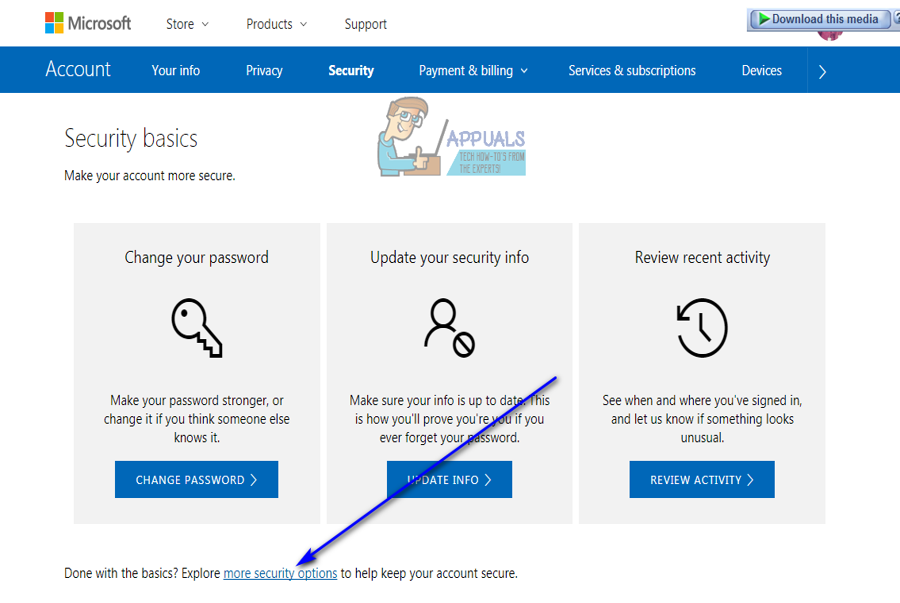Click the Appuals watermark logo
Image resolution: width=900 pixels, height=603 pixels.
tap(451, 141)
